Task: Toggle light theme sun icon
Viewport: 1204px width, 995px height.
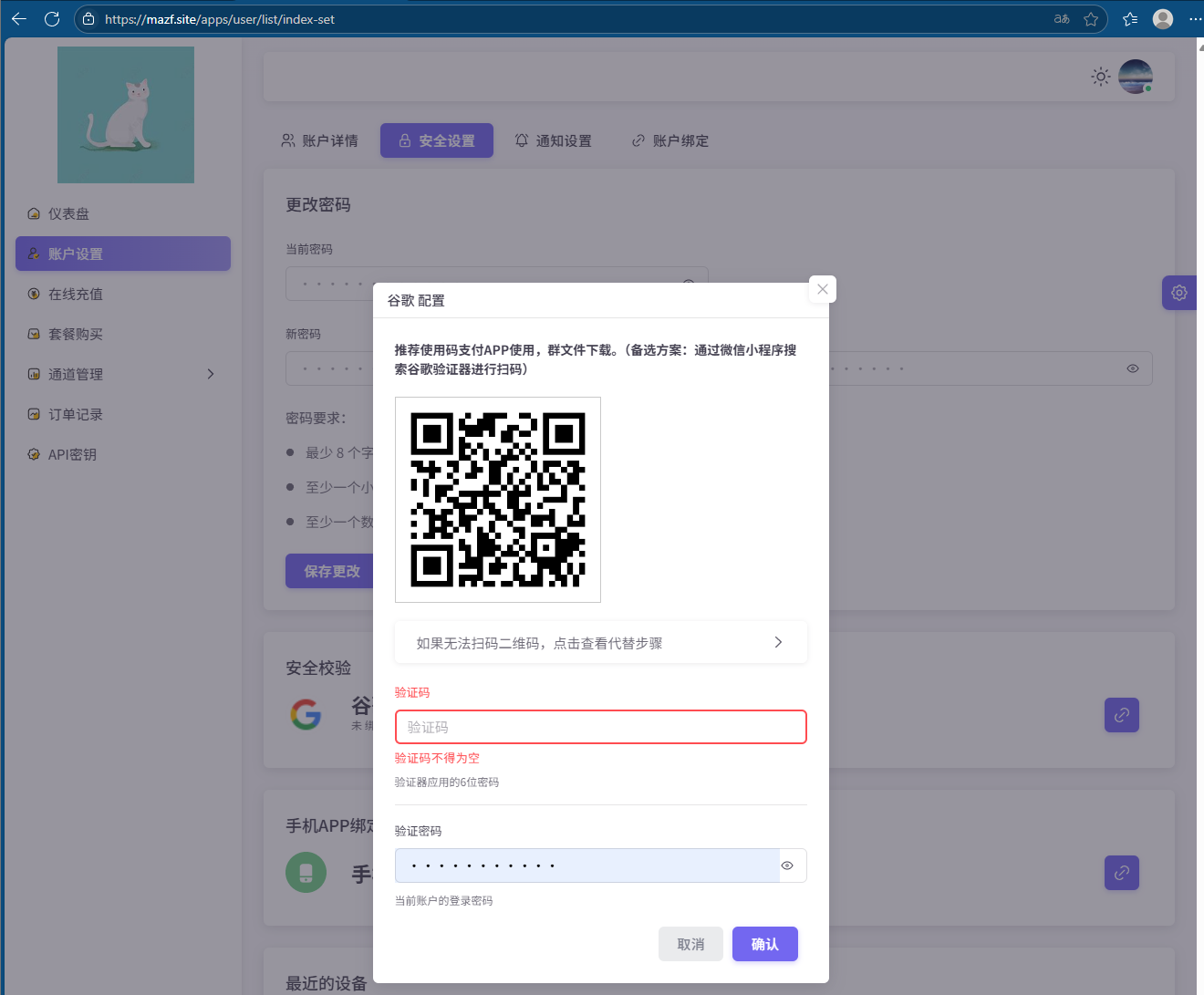Action: pos(1101,77)
